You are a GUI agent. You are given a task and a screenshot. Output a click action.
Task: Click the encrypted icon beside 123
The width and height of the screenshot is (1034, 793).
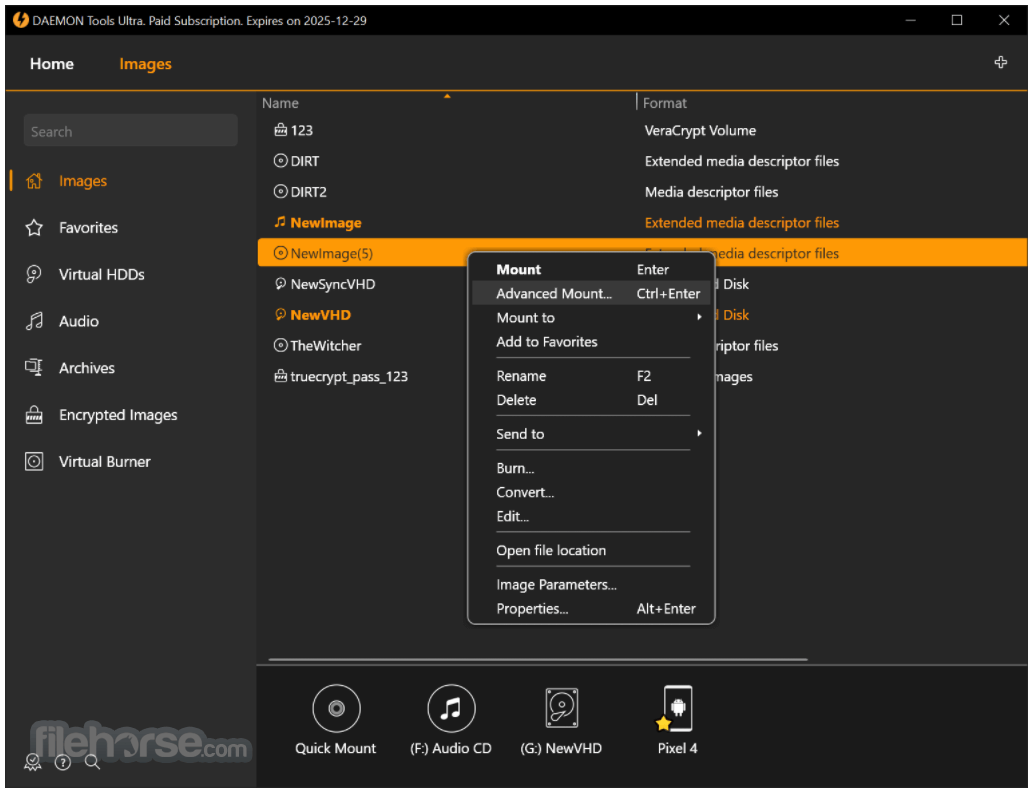280,130
